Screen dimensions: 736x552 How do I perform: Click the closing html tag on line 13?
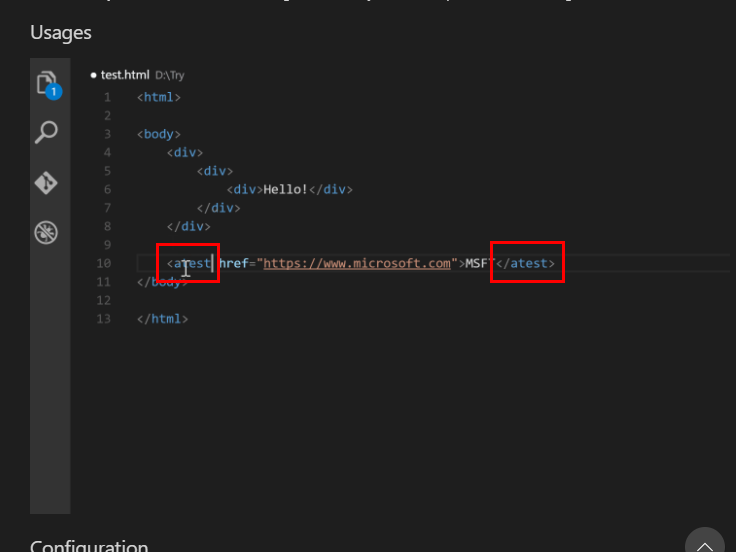click(162, 319)
